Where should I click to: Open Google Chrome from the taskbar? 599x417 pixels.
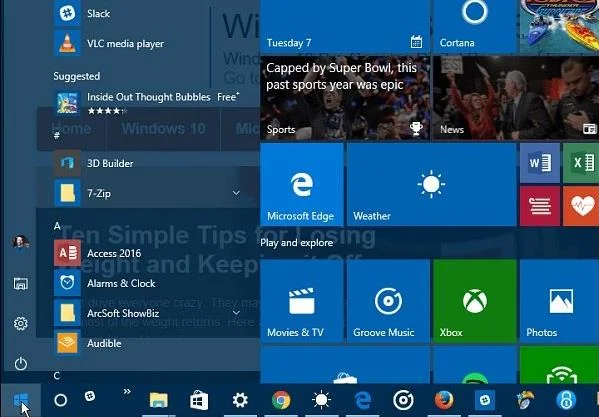point(281,400)
